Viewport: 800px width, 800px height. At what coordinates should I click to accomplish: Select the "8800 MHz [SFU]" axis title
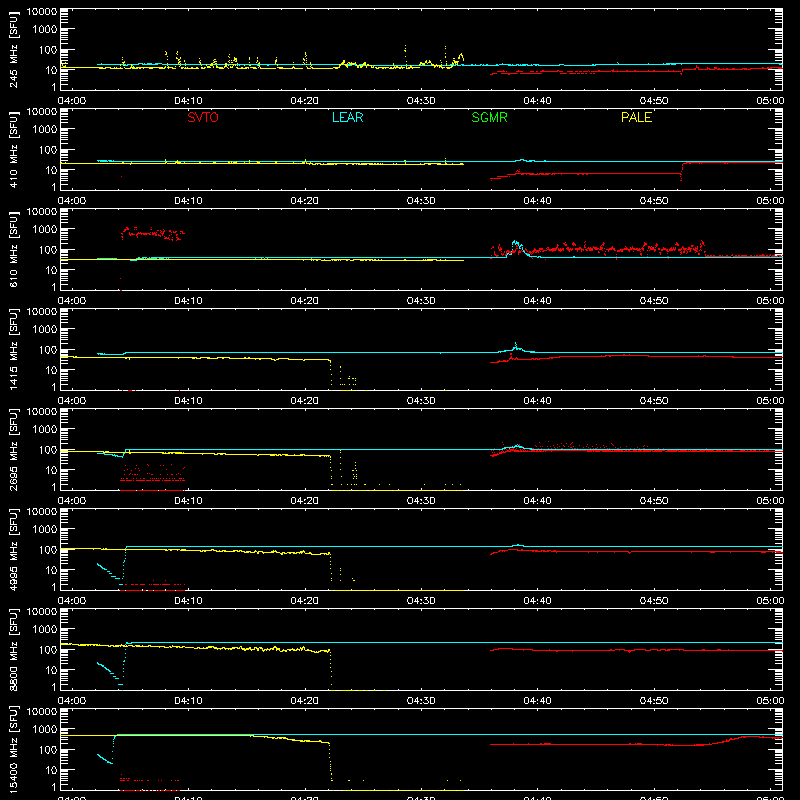tap(13, 650)
